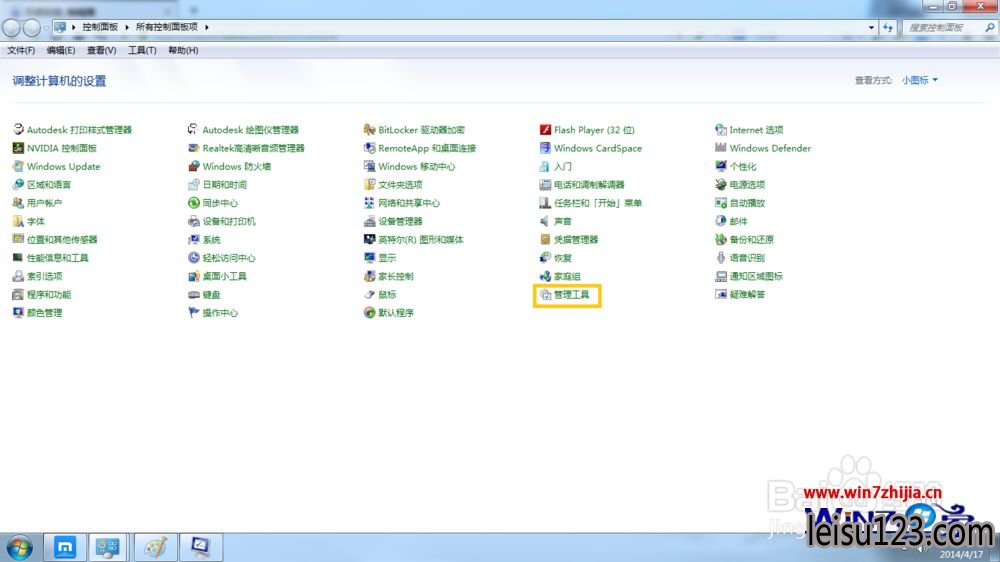Open the 设备和打印机 icon
Image resolution: width=1000 pixels, height=562 pixels.
coord(194,221)
